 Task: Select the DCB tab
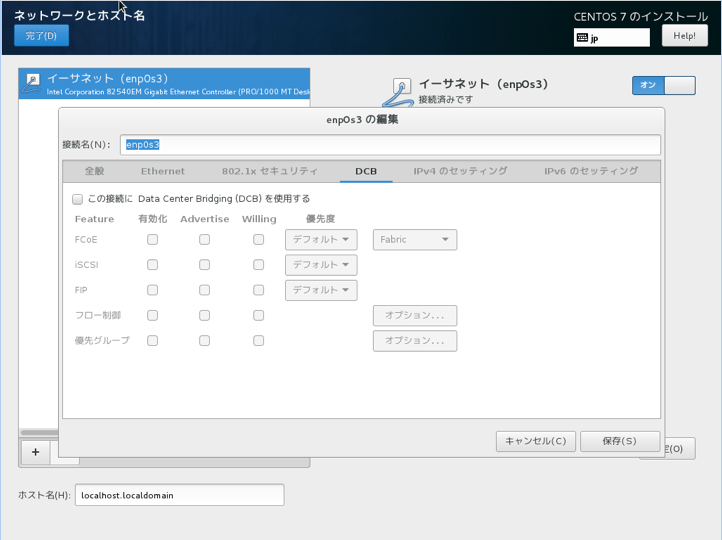coord(366,171)
